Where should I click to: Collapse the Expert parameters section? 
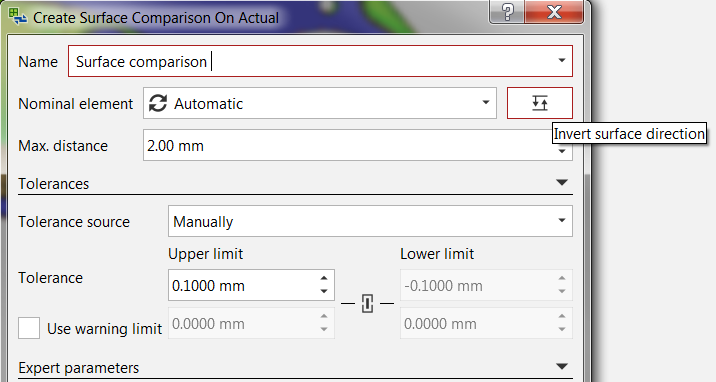click(x=562, y=366)
